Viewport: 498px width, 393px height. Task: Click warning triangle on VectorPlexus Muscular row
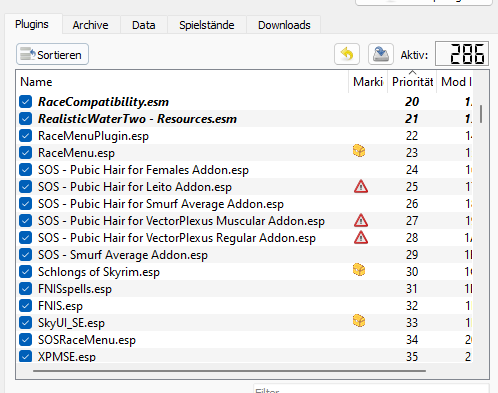tap(361, 221)
